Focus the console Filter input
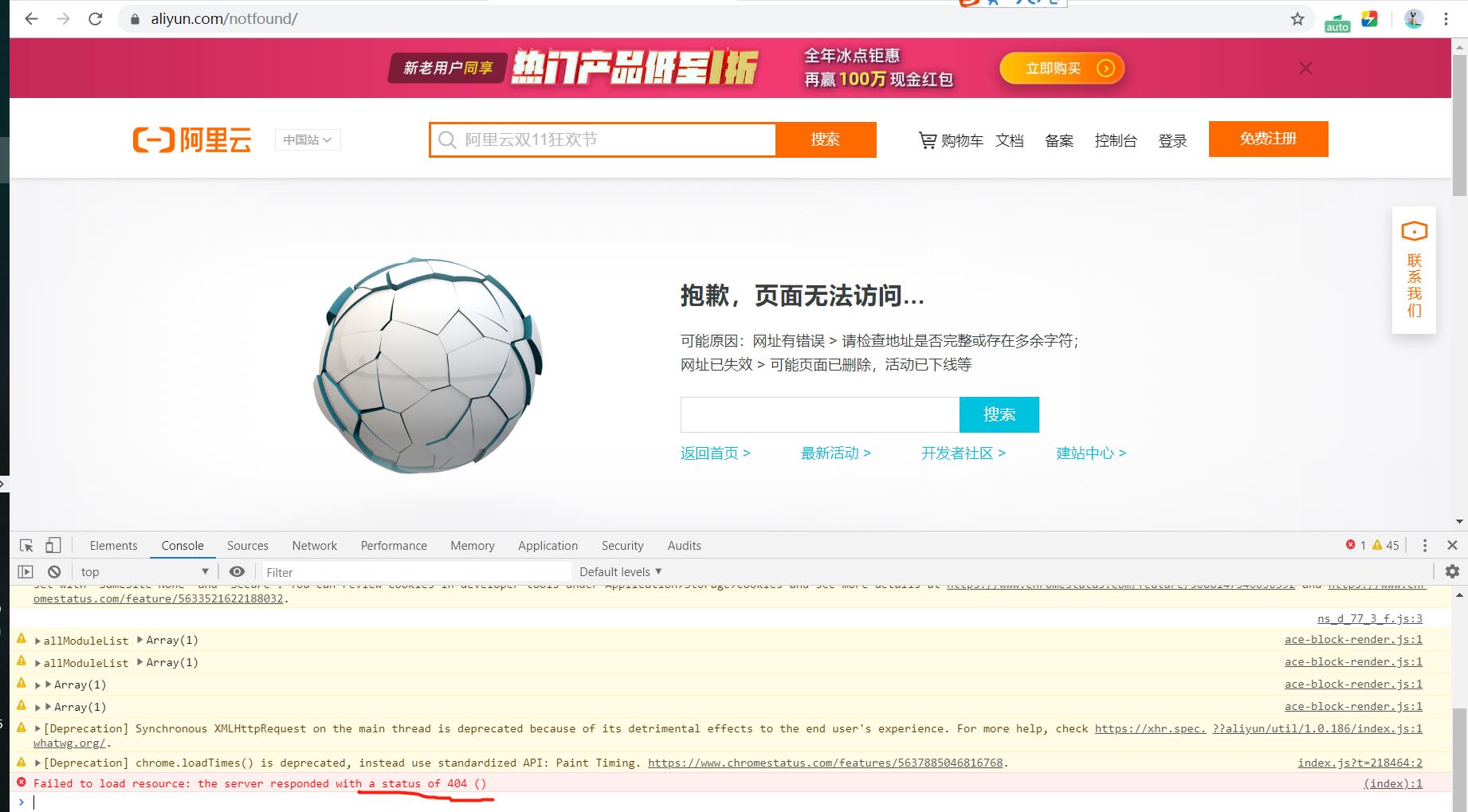The width and height of the screenshot is (1468, 812). (417, 572)
